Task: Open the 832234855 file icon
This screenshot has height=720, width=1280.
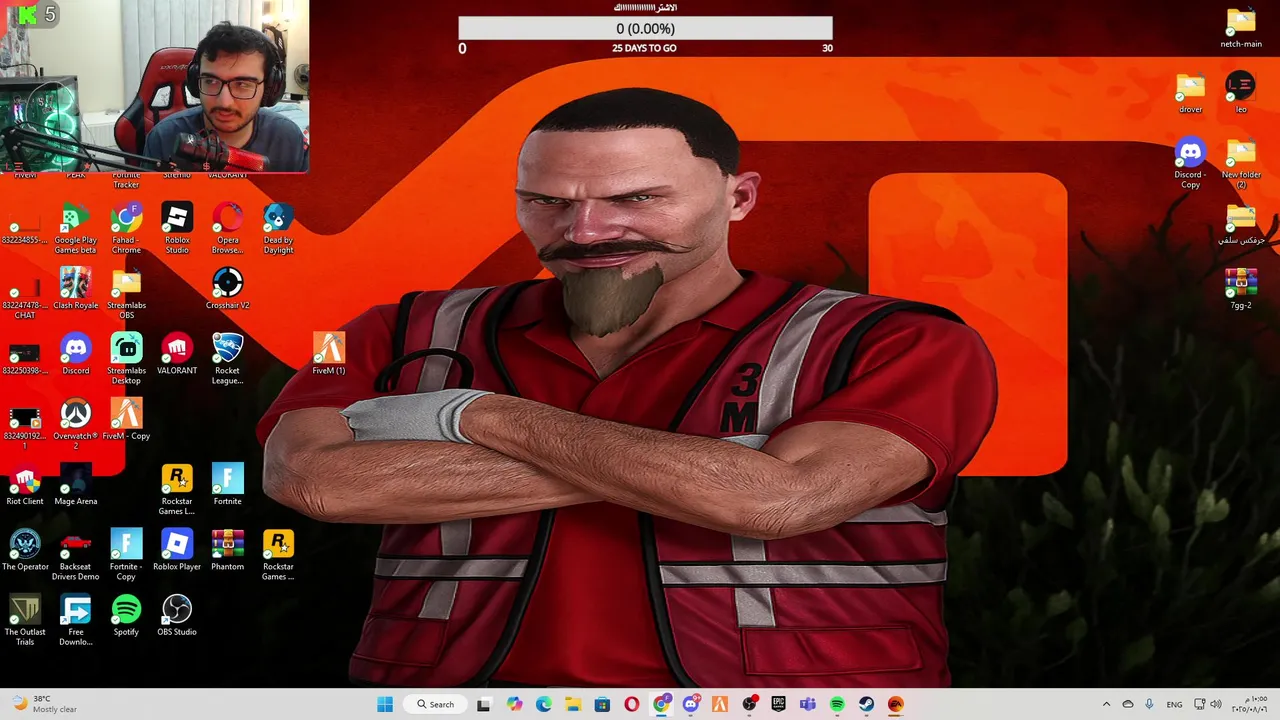Action: tap(25, 224)
